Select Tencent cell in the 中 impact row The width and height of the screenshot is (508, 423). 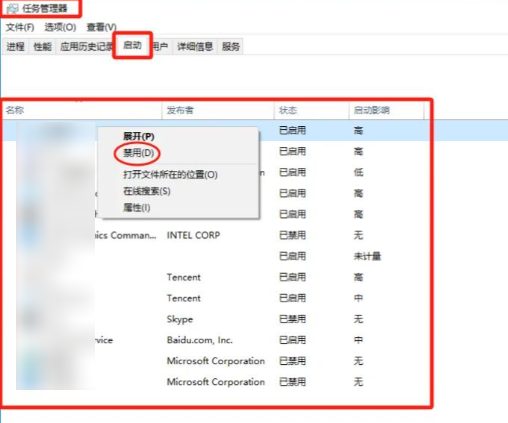pyautogui.click(x=184, y=298)
